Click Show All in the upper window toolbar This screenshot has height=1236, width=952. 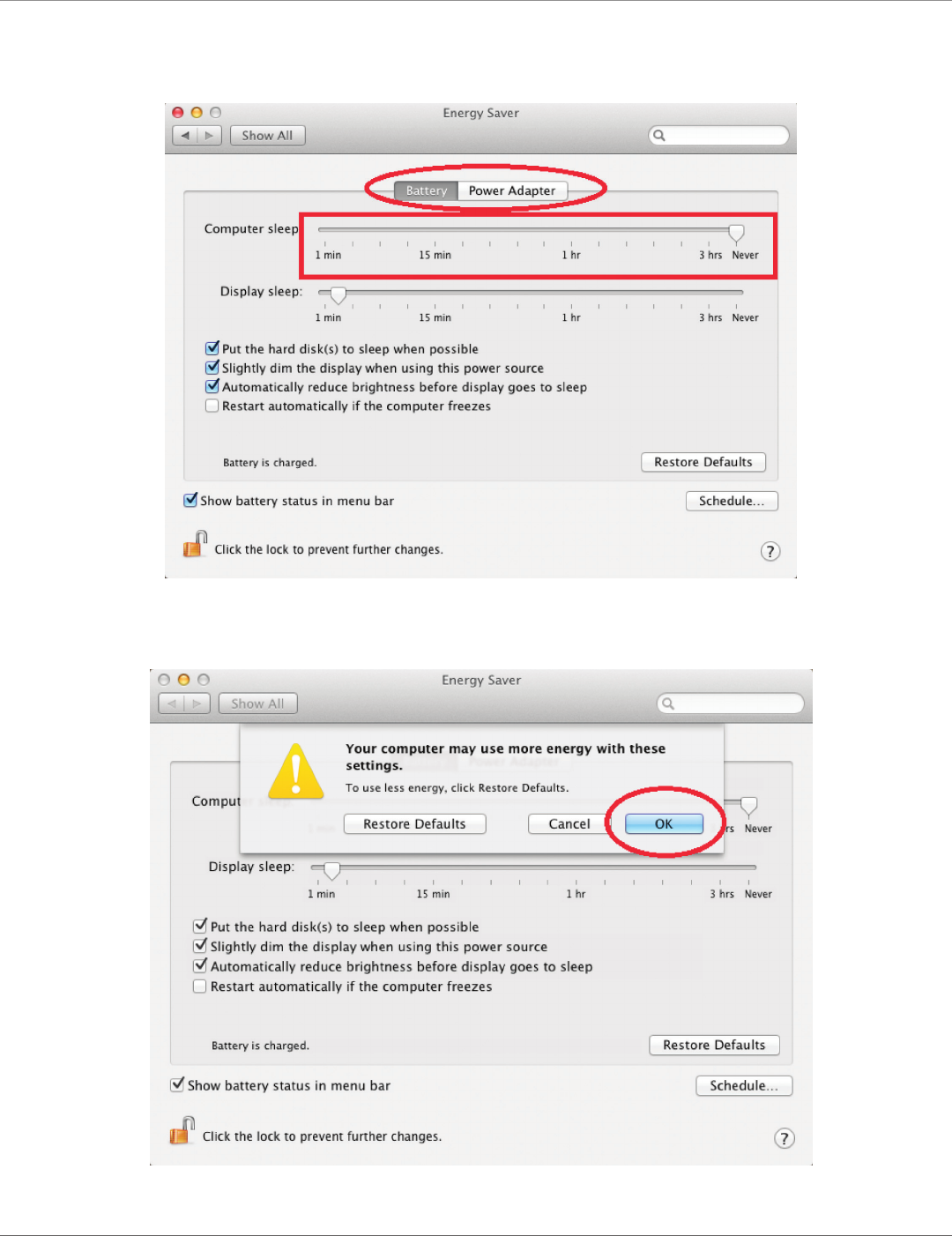tap(267, 136)
